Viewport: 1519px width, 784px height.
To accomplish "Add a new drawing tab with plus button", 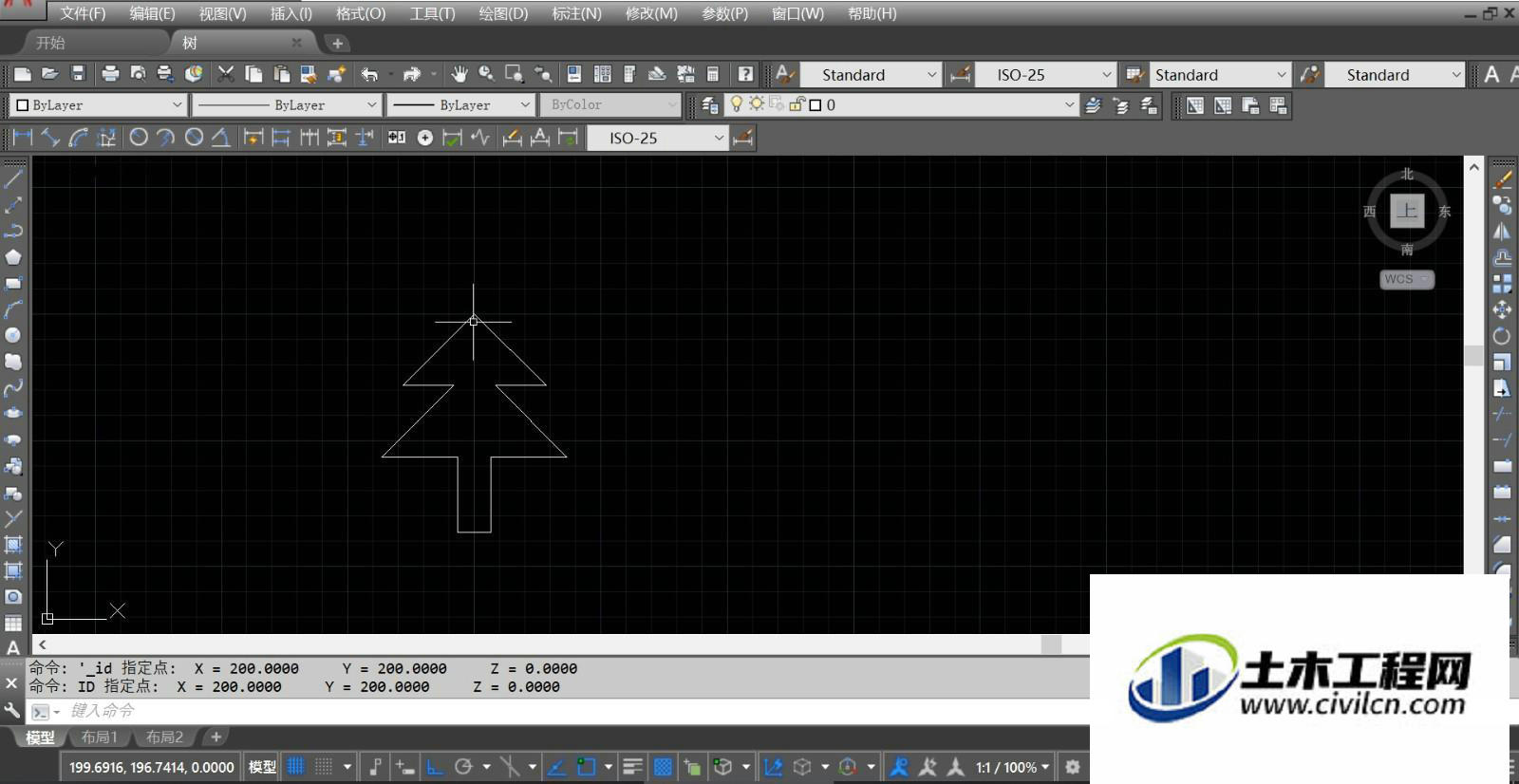I will coord(337,43).
